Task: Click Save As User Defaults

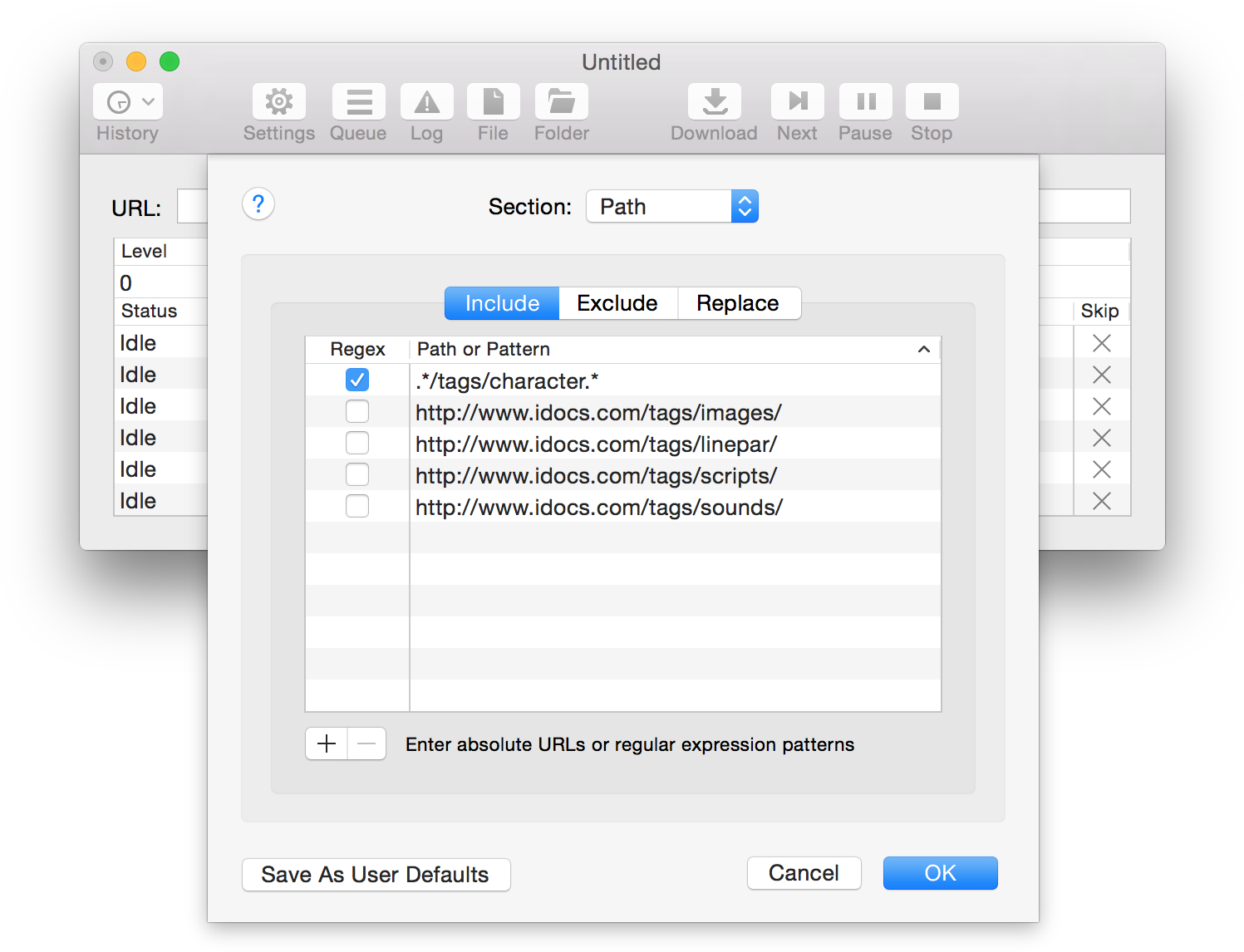Action: click(x=376, y=874)
